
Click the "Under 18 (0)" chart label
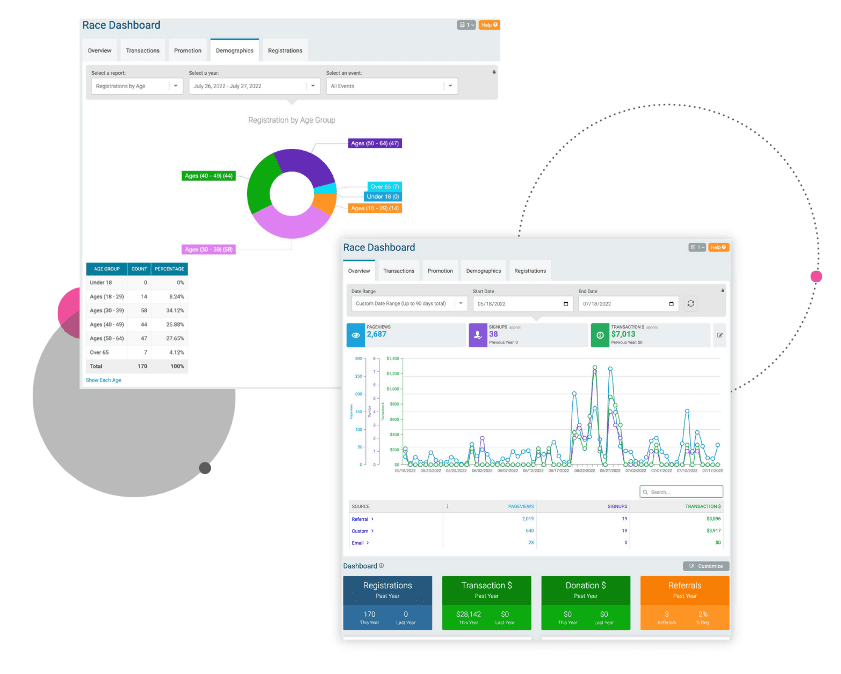coord(383,197)
